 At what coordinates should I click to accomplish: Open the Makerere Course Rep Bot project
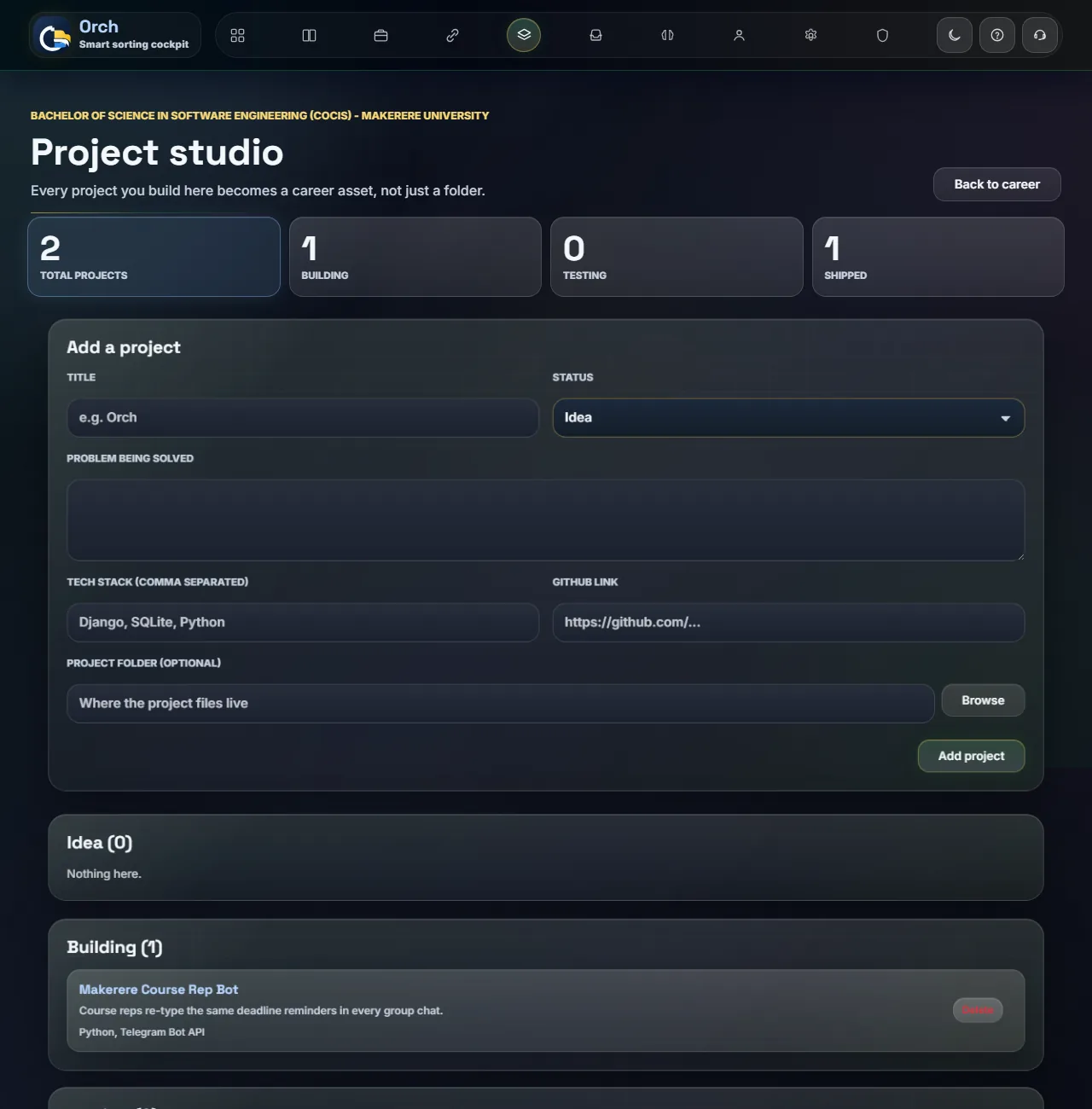click(x=159, y=990)
